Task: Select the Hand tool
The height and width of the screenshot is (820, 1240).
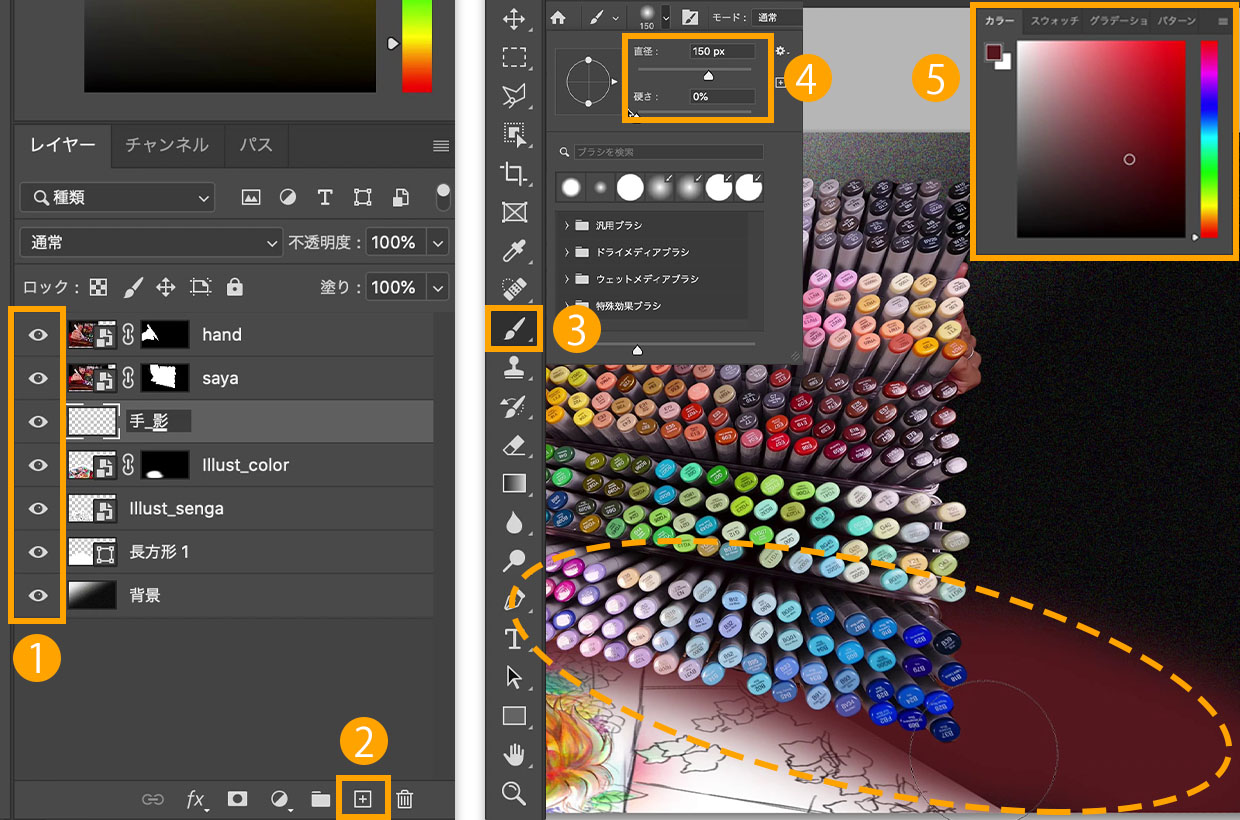Action: coord(514,754)
